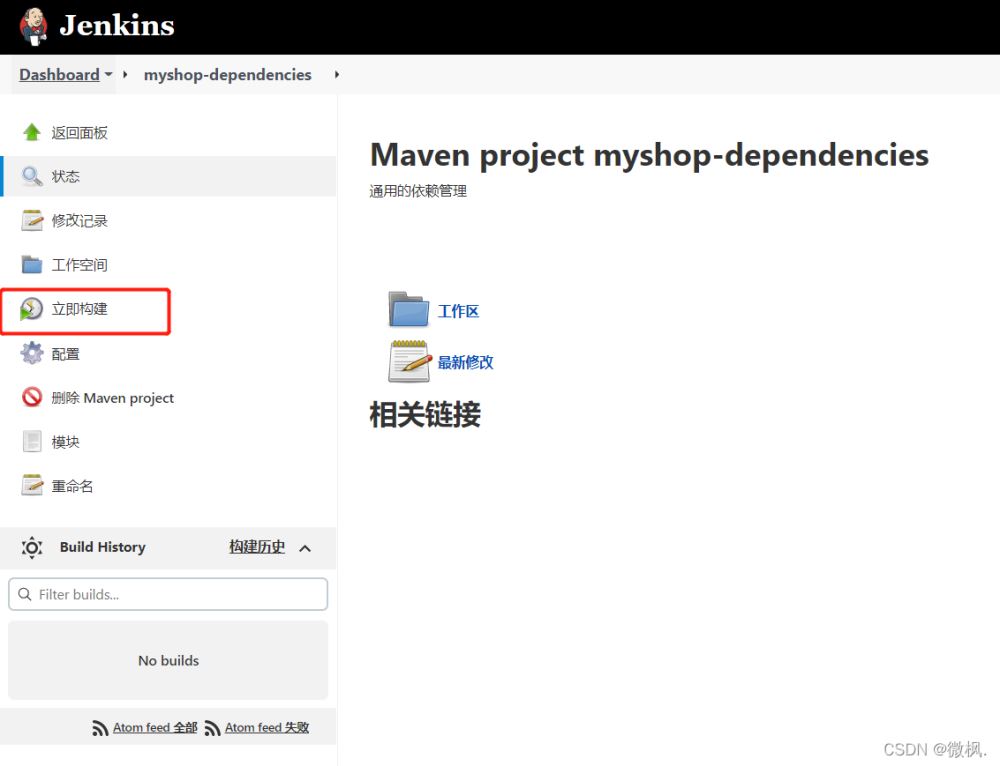Open Atom feed 失败 link
This screenshot has width=1000, height=766.
tap(267, 727)
